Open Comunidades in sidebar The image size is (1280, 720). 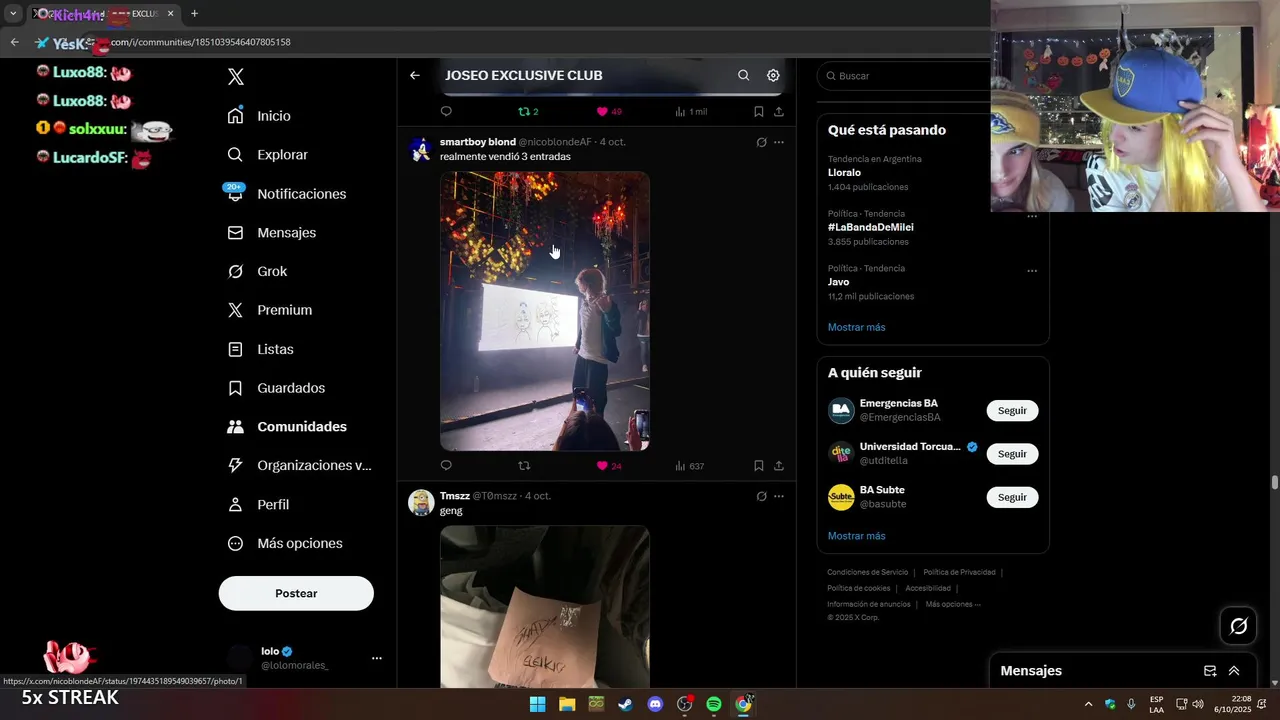pos(286,427)
